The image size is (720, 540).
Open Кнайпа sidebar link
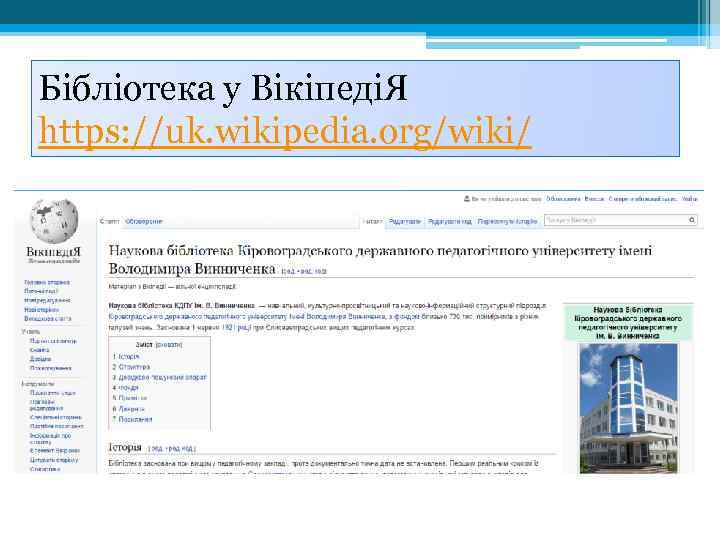(x=39, y=350)
